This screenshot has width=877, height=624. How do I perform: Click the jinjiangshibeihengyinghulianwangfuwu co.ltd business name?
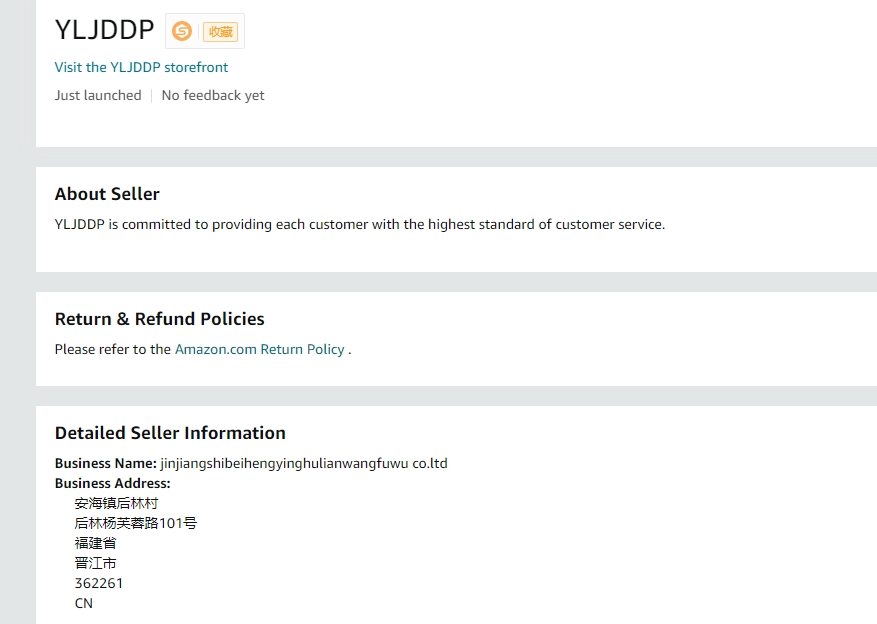click(x=304, y=463)
